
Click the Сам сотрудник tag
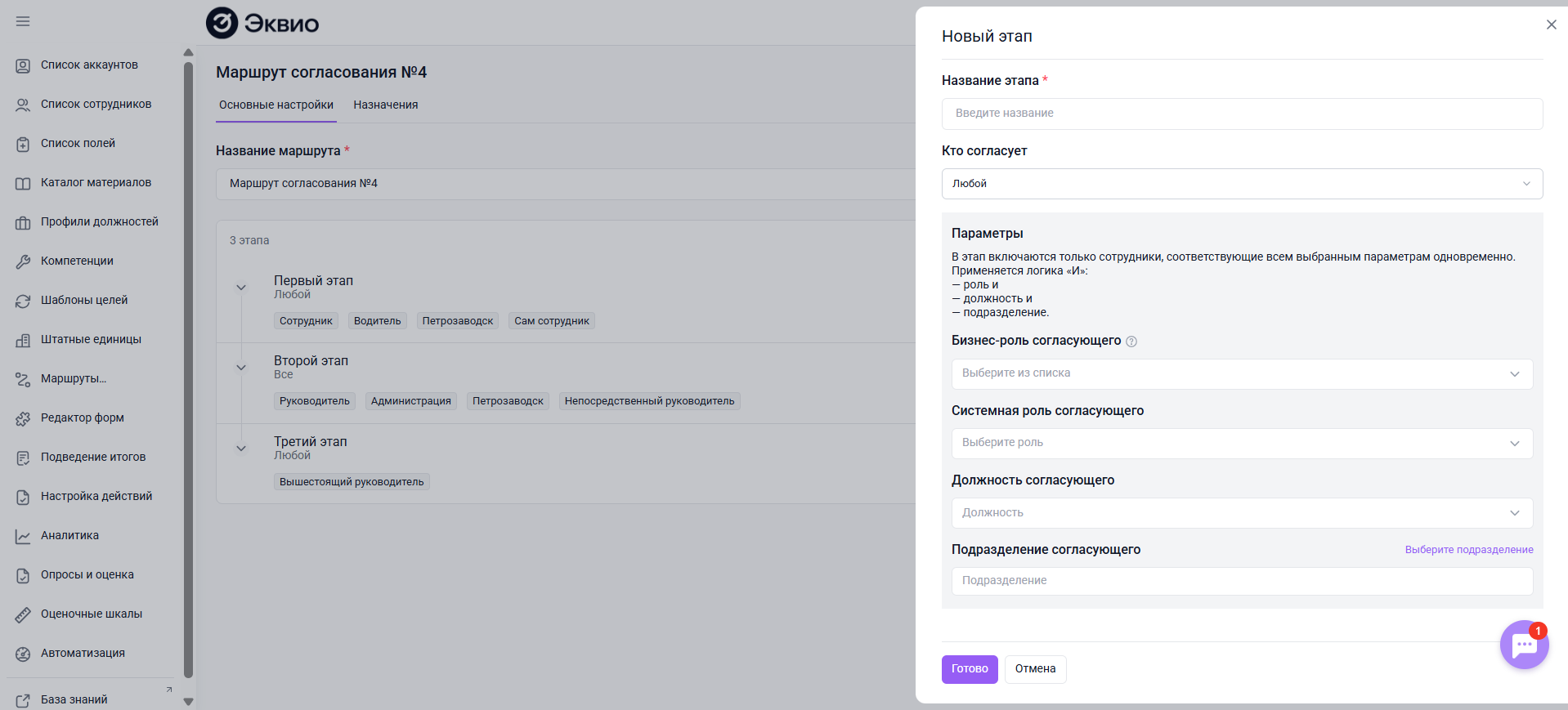point(552,321)
